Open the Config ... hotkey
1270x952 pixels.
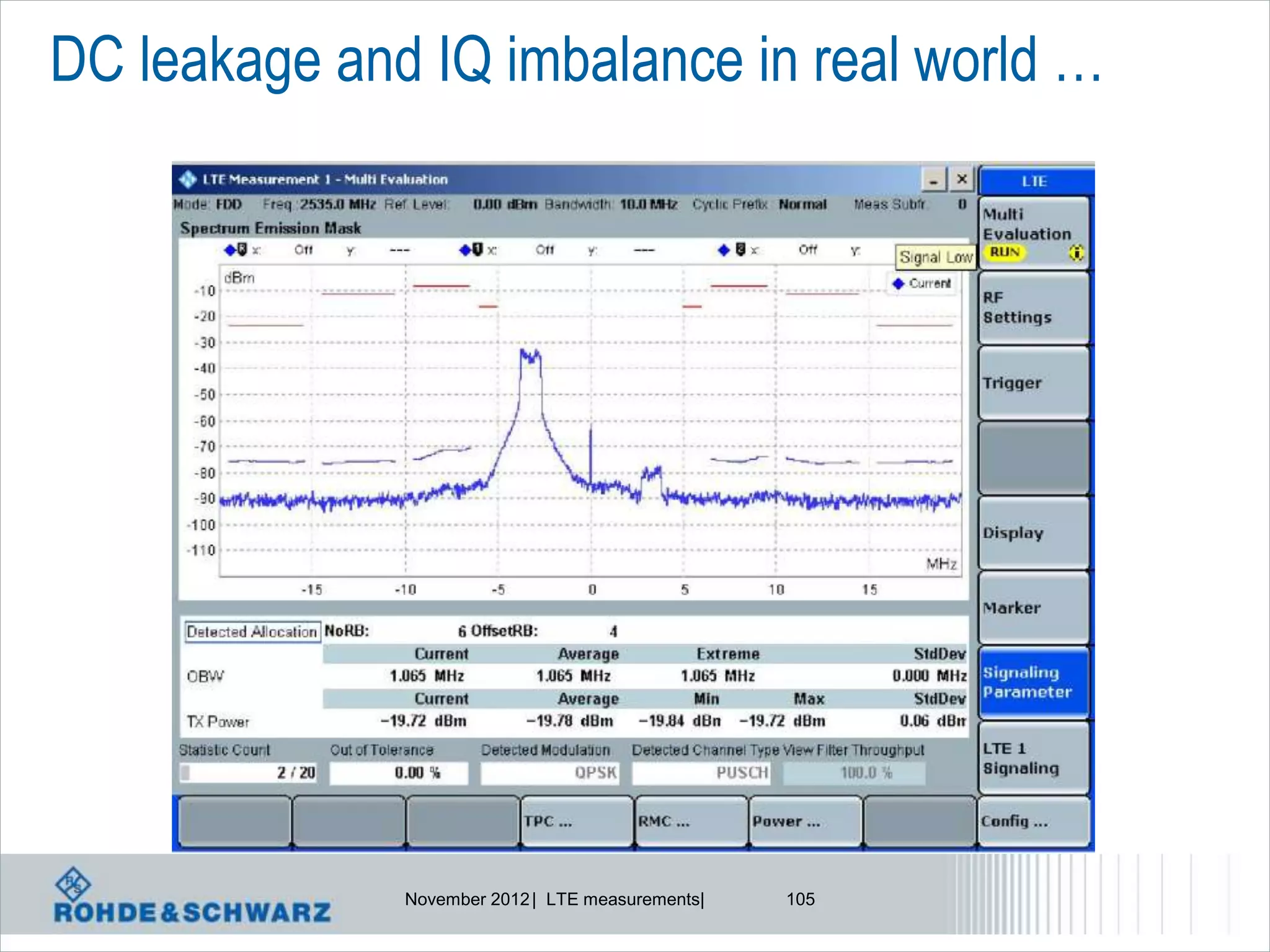tap(1034, 822)
